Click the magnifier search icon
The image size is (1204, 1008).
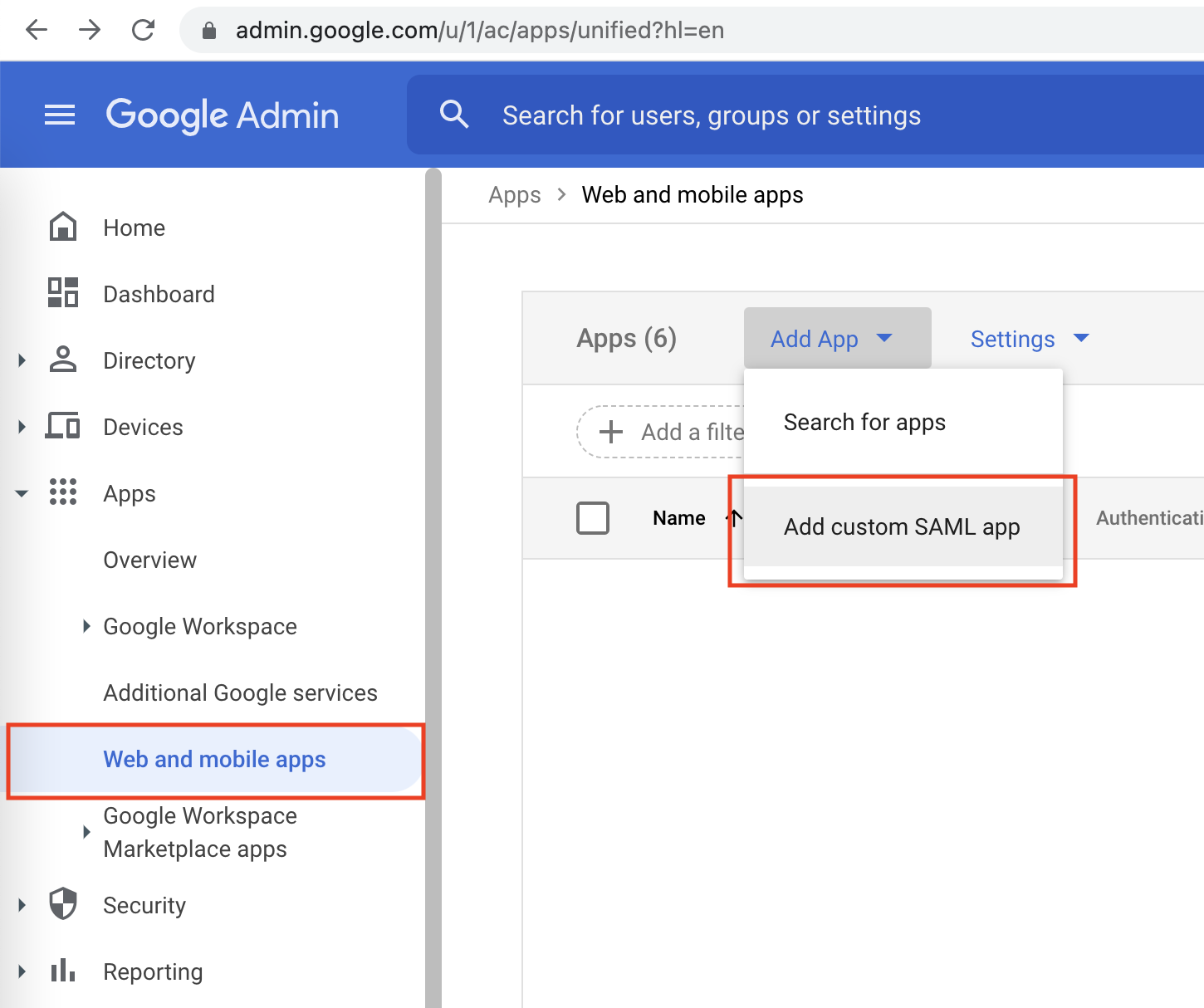pyautogui.click(x=454, y=114)
